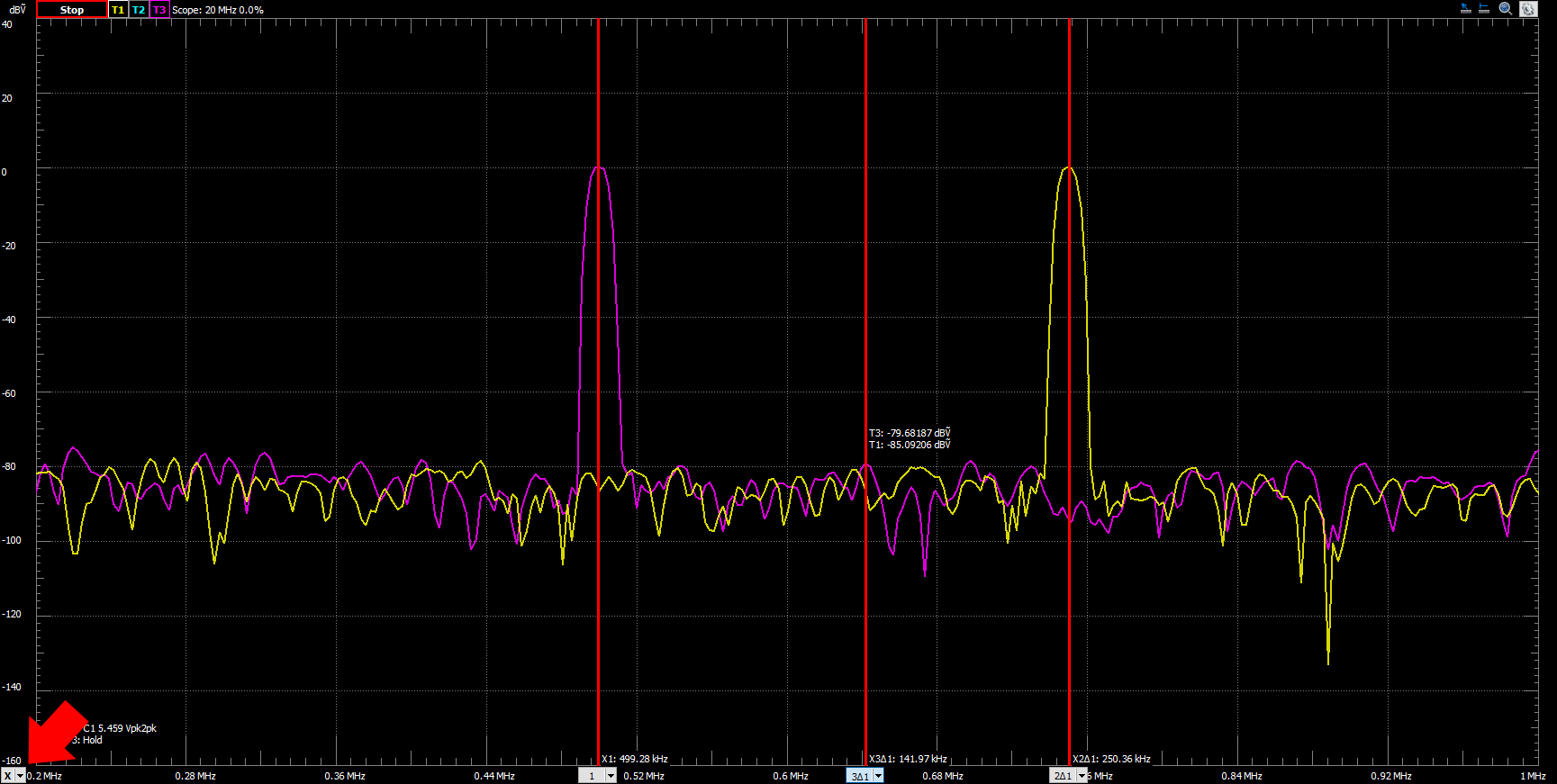1557x784 pixels.
Task: Click the dBV unit label
Action: [17, 10]
